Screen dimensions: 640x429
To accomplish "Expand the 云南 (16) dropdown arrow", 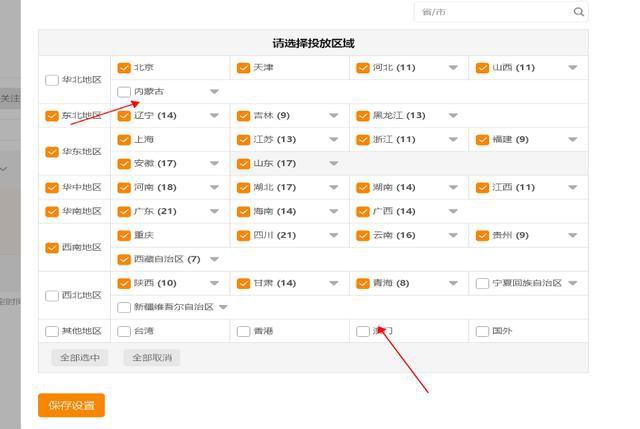I will tap(453, 236).
